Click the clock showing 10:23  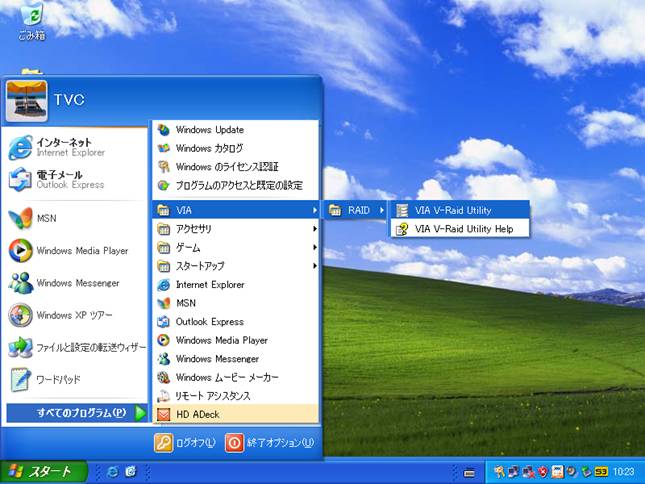[624, 472]
